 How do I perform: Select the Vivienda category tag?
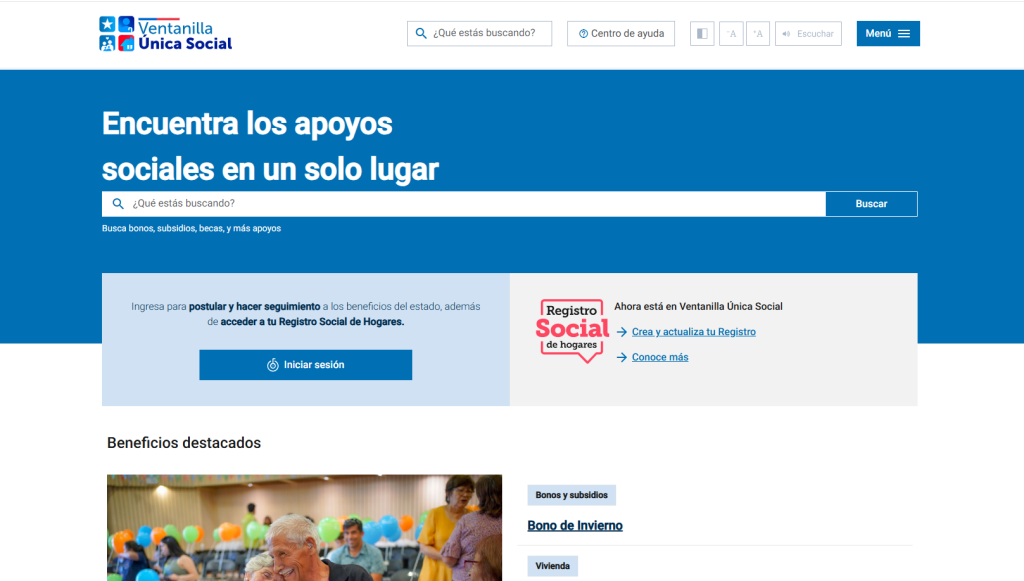point(552,566)
